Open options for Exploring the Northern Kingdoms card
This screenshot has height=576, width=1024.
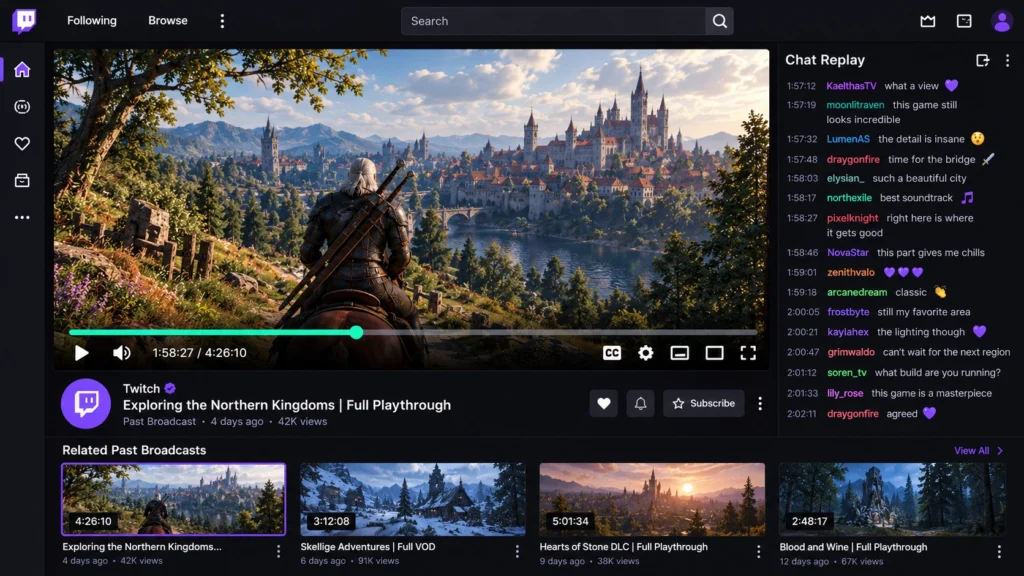click(x=278, y=552)
